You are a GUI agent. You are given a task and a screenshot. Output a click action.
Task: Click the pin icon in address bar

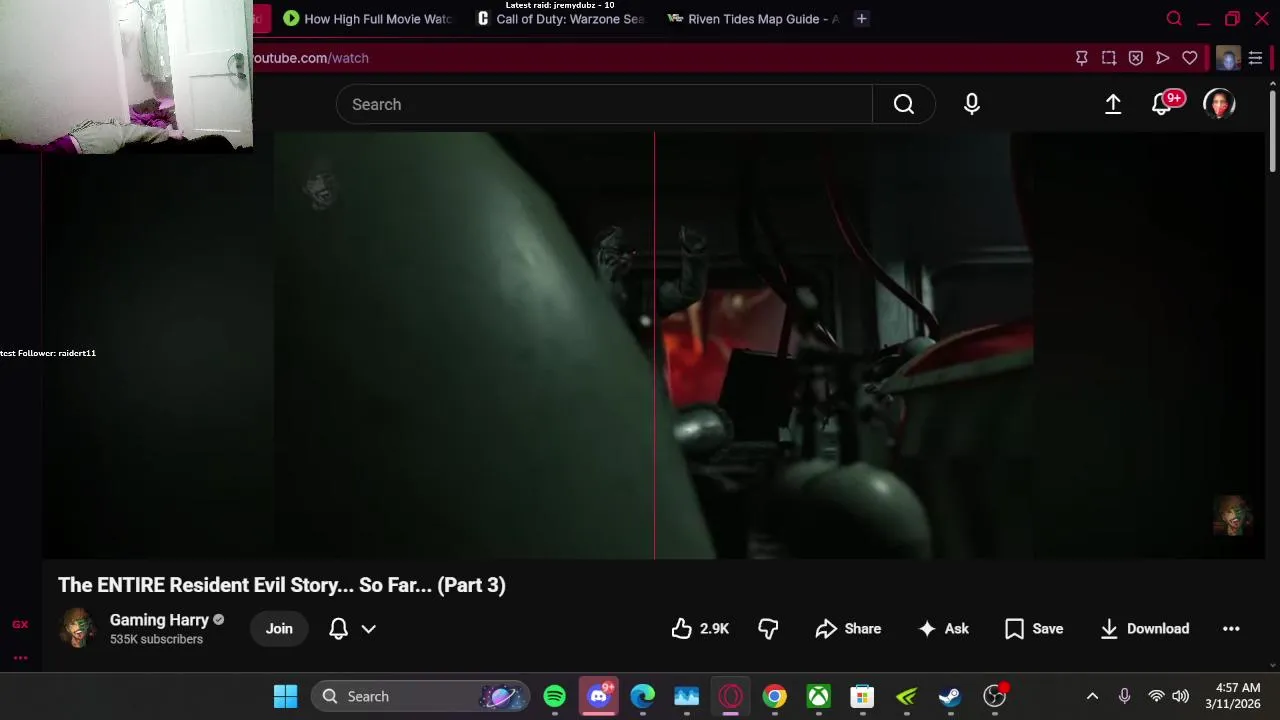(x=1081, y=58)
